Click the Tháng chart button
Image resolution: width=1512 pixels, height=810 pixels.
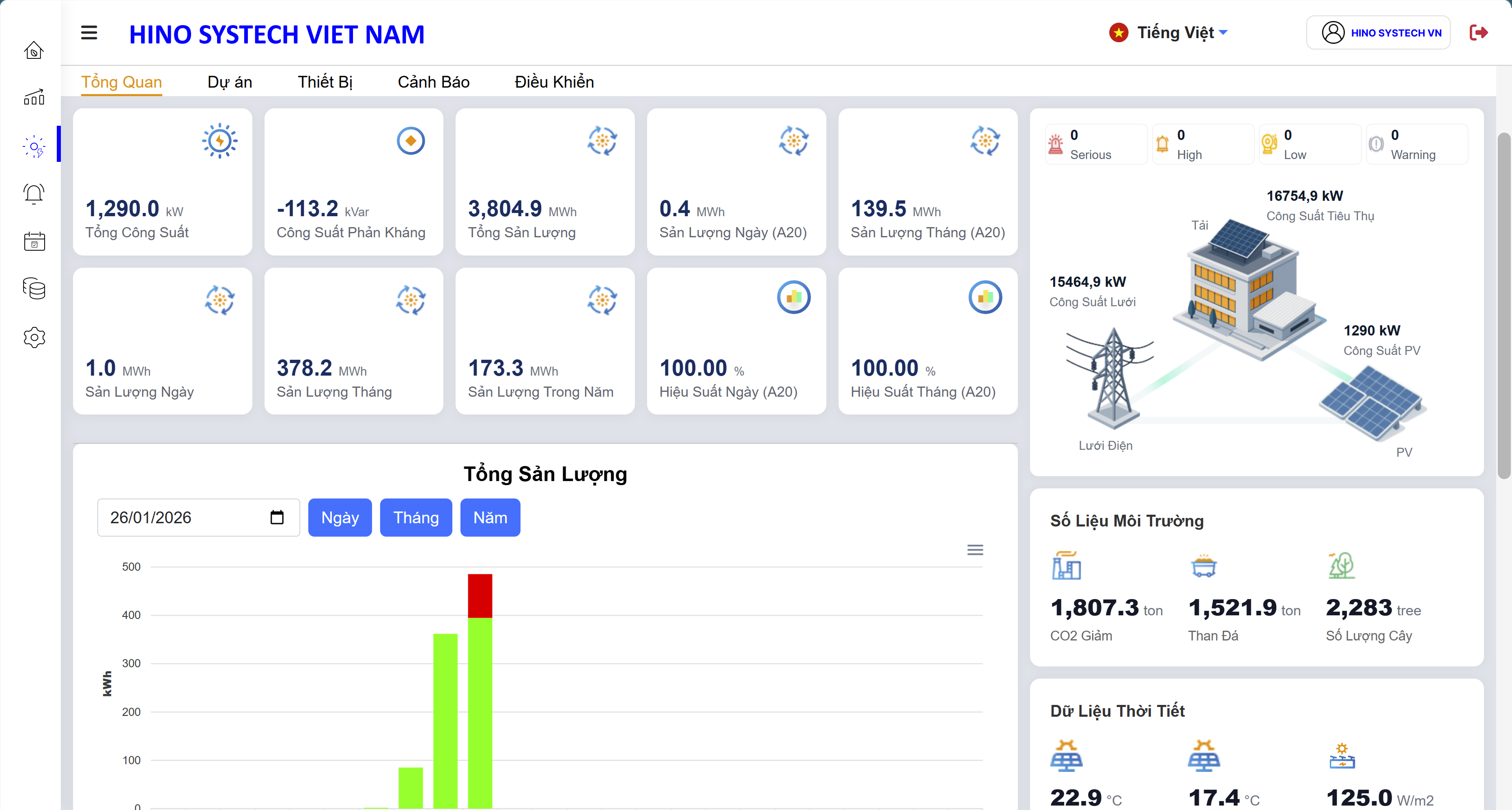(x=415, y=518)
